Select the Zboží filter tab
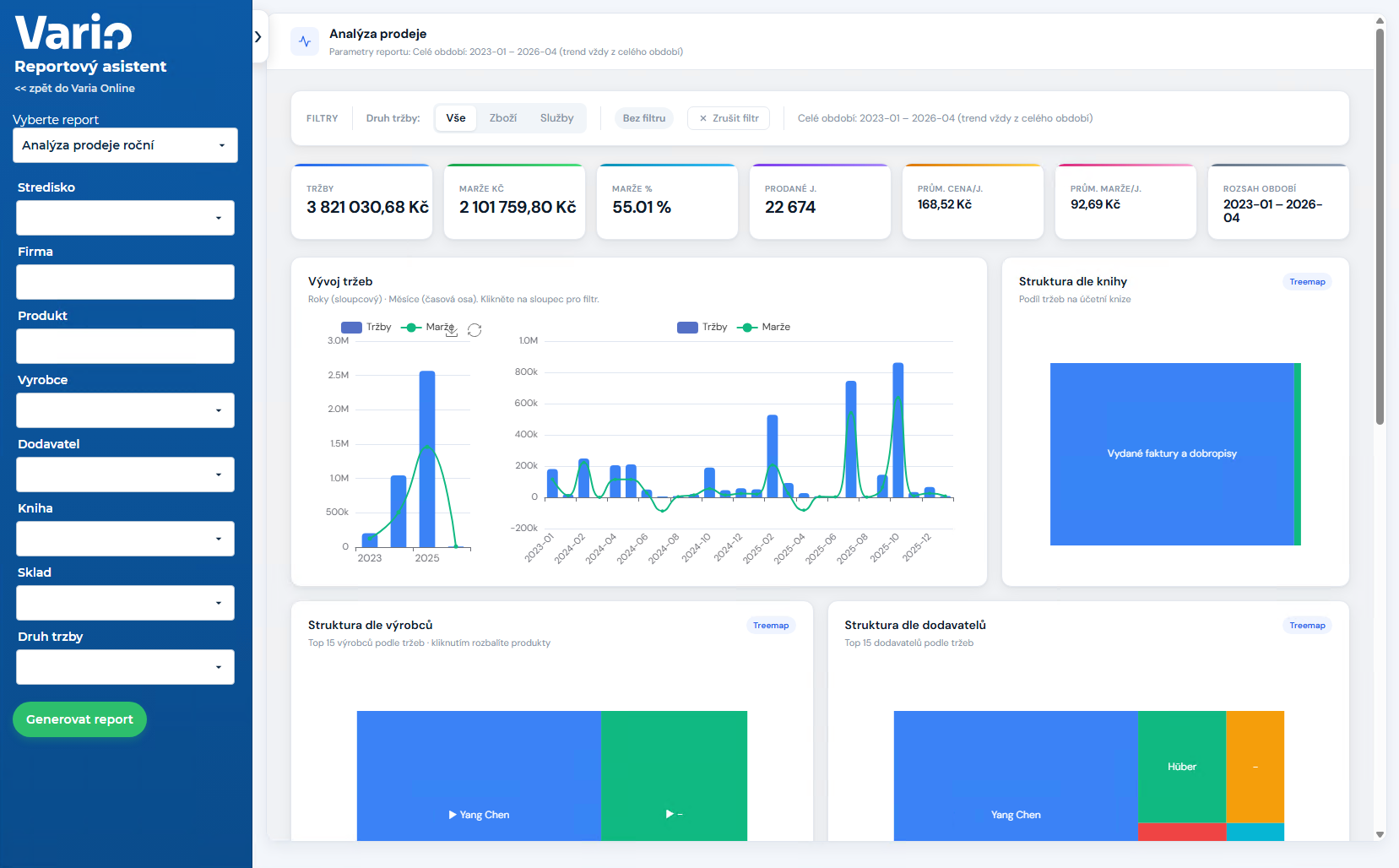1399x868 pixels. (x=503, y=118)
